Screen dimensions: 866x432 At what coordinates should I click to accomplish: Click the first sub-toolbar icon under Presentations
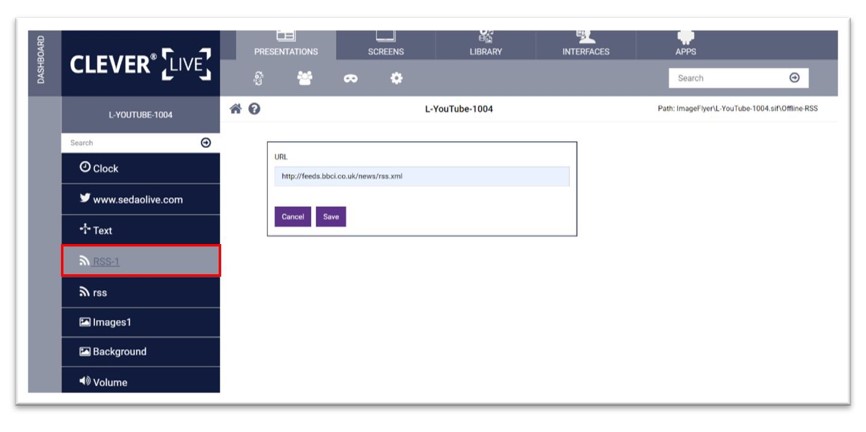[x=258, y=78]
